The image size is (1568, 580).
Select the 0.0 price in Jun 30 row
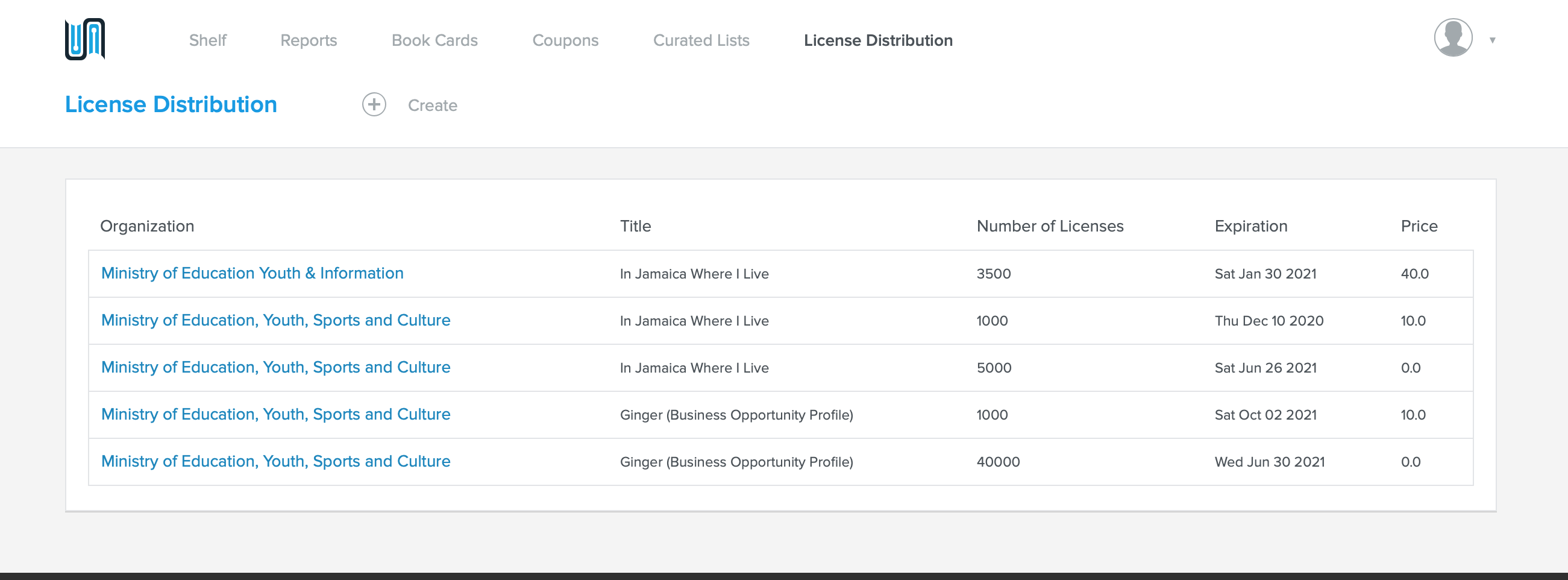point(1410,461)
